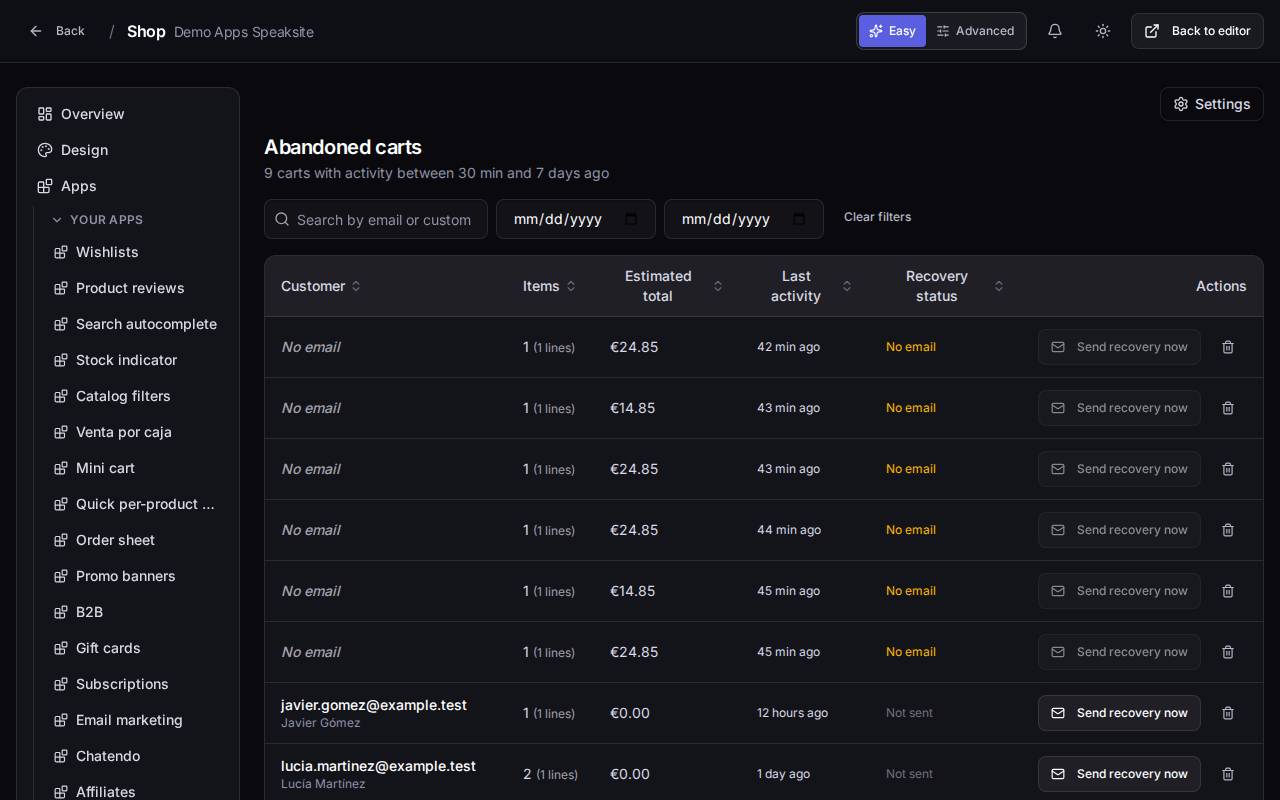The image size is (1280, 800).
Task: Click the second (end) date filter field
Action: 744,219
